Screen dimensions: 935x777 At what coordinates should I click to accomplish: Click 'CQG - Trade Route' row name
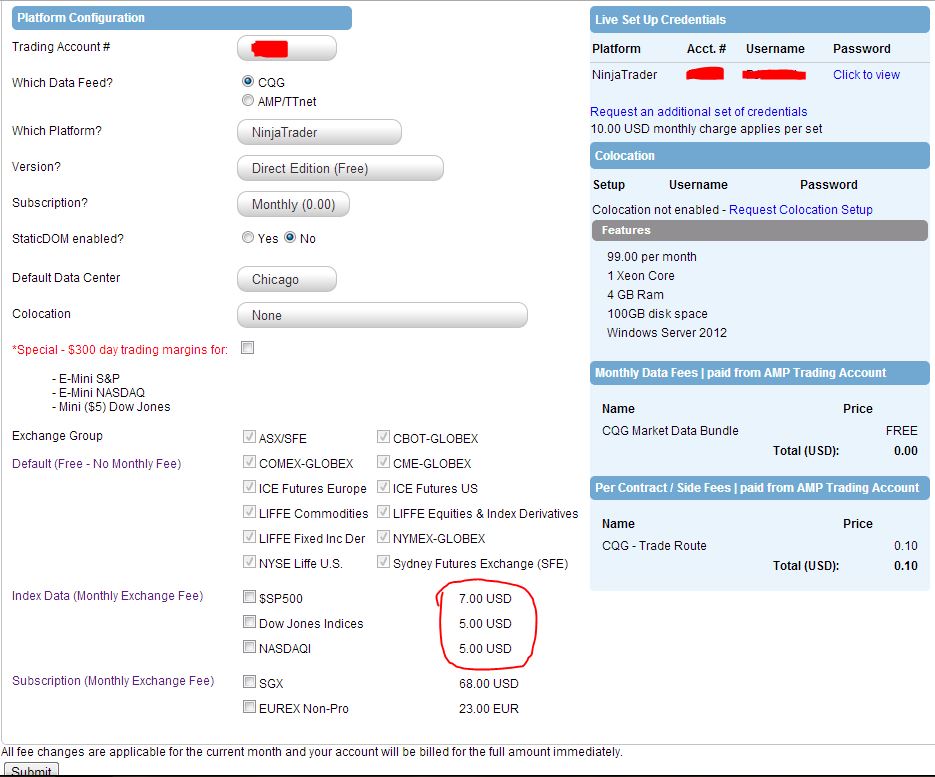[654, 546]
